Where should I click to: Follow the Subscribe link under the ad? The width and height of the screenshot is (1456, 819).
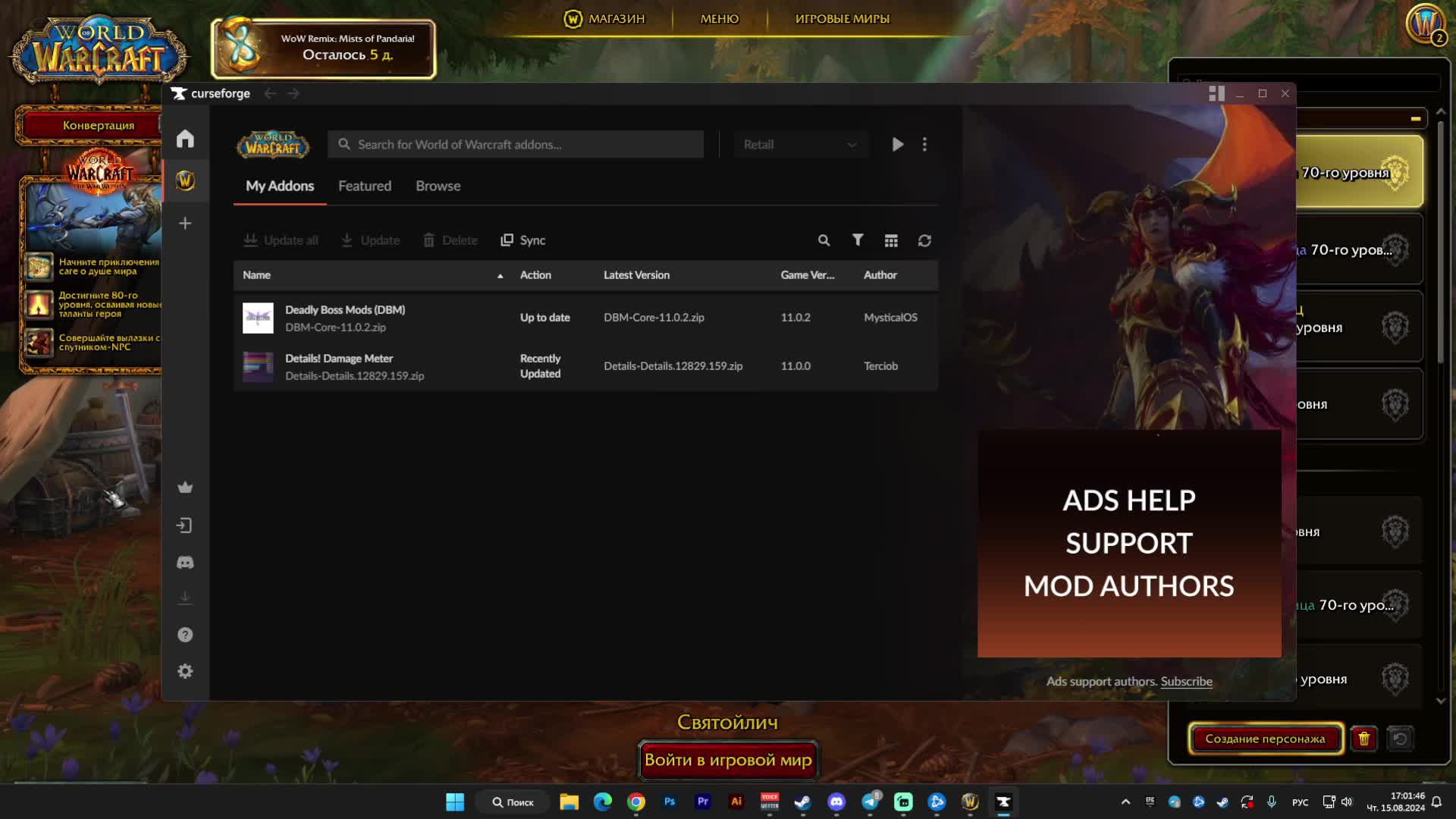coord(1186,681)
